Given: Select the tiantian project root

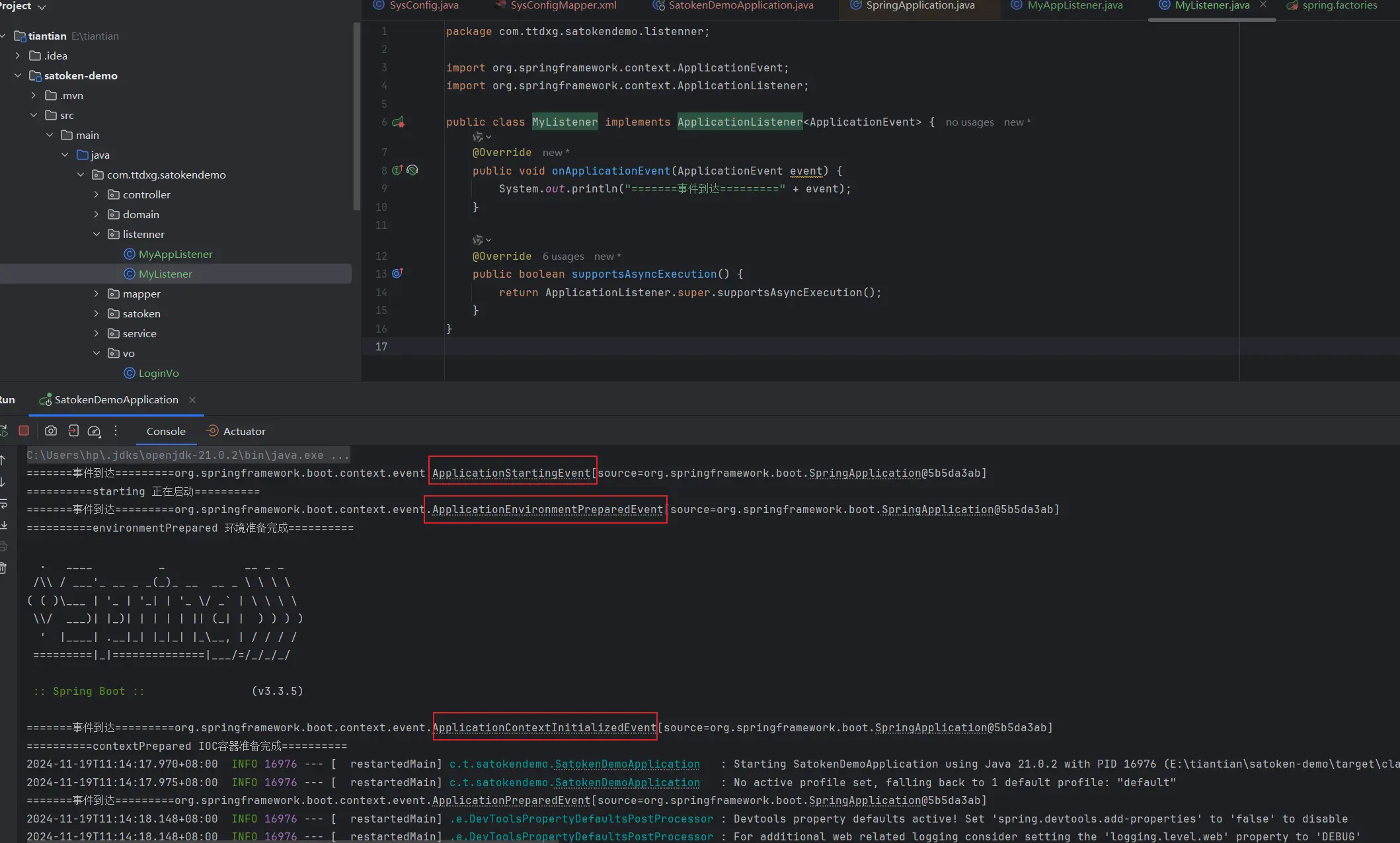Looking at the screenshot, I should pyautogui.click(x=48, y=36).
